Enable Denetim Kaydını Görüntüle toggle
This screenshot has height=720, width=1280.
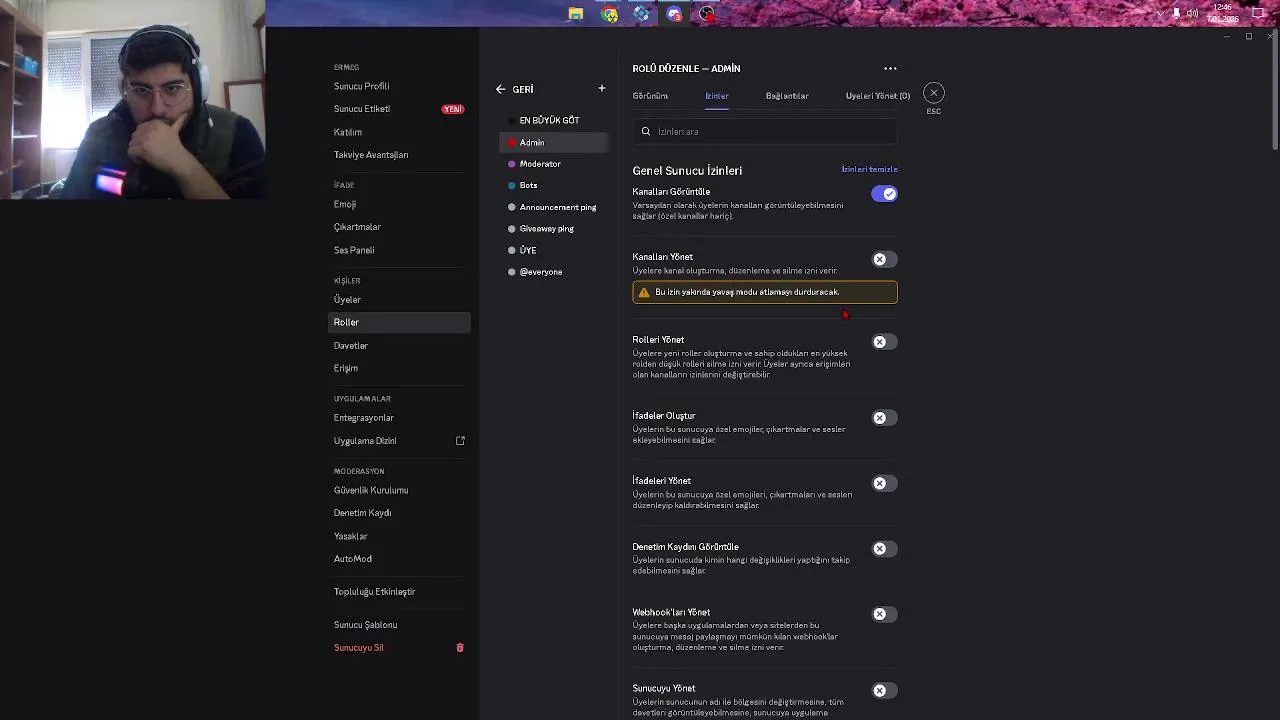pos(884,549)
